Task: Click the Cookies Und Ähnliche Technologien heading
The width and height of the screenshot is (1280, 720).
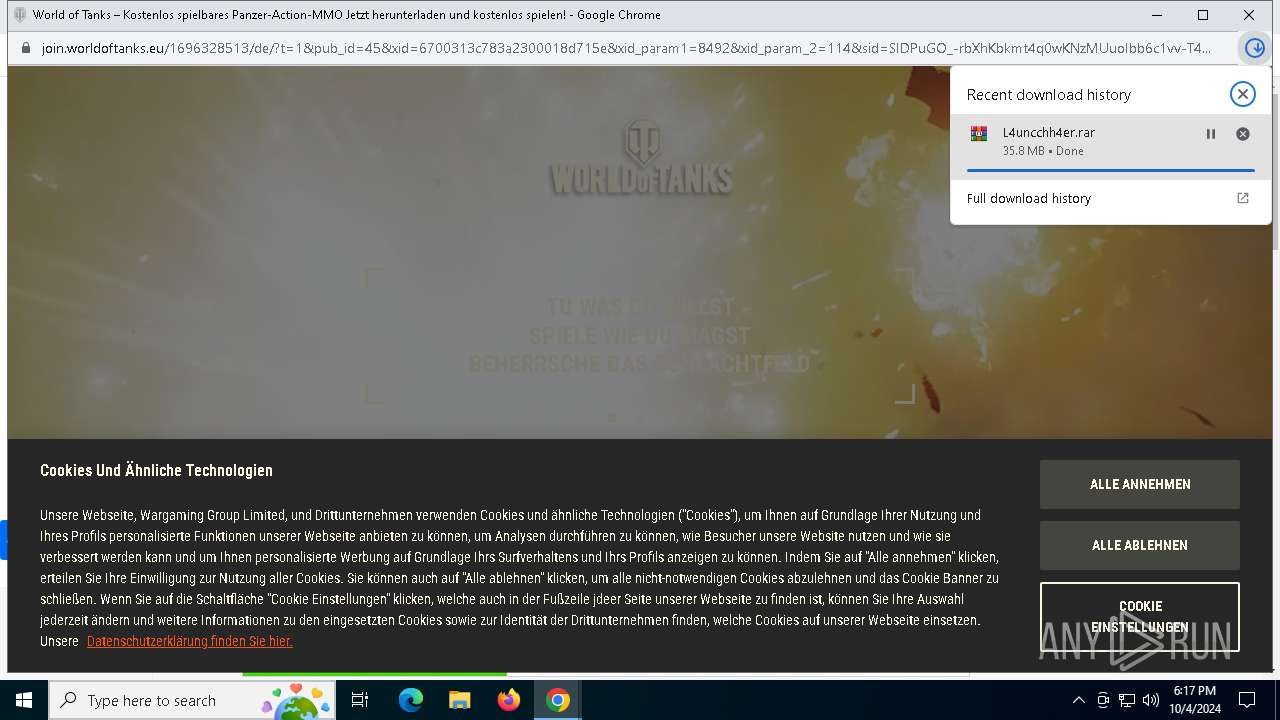Action: click(156, 470)
